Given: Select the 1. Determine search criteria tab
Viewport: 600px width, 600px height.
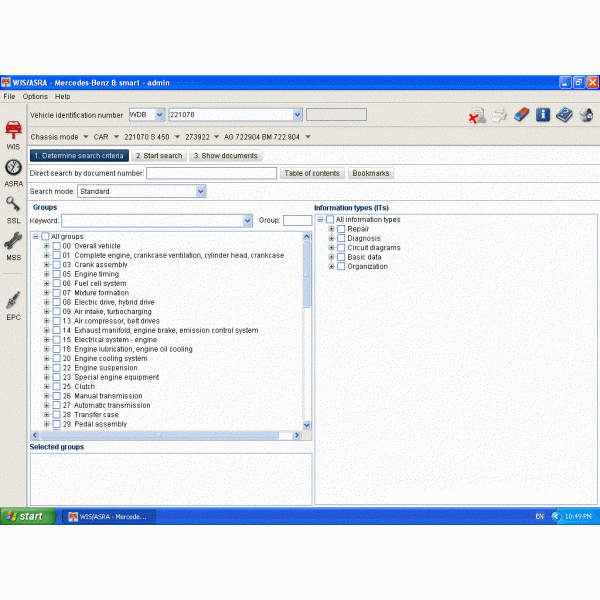Looking at the screenshot, I should (79, 156).
